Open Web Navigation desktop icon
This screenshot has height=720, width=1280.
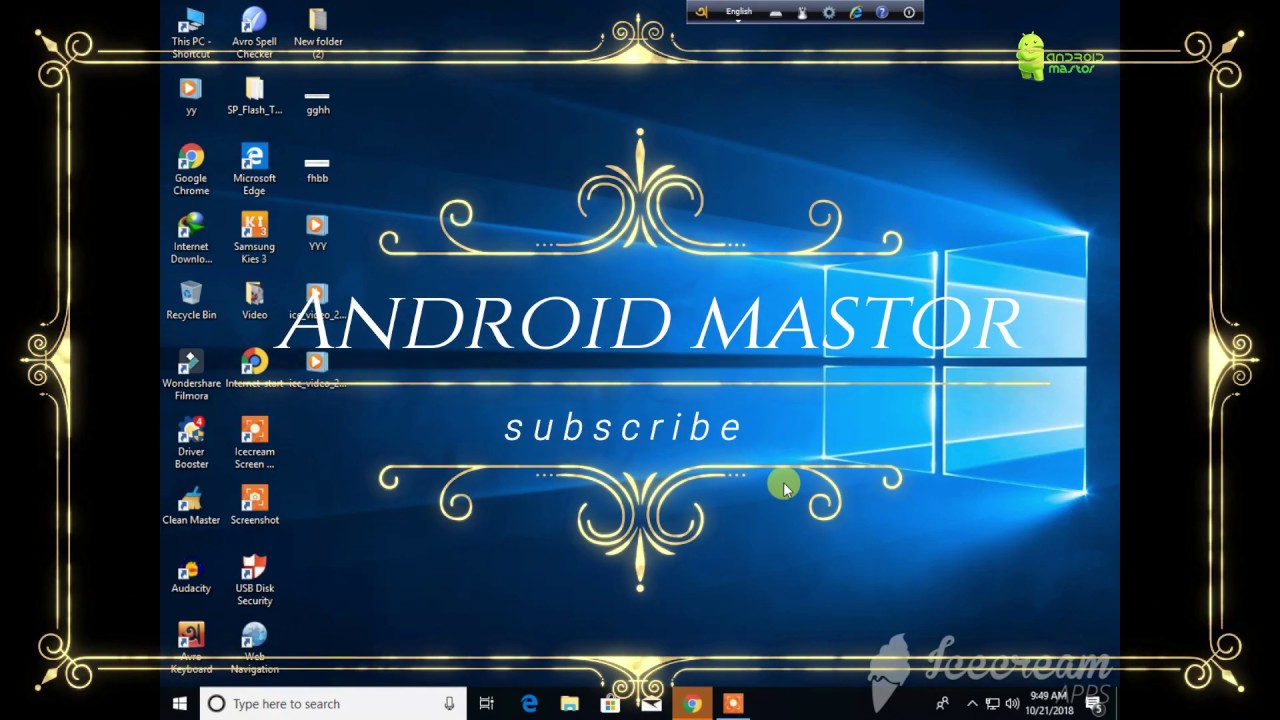coord(254,648)
